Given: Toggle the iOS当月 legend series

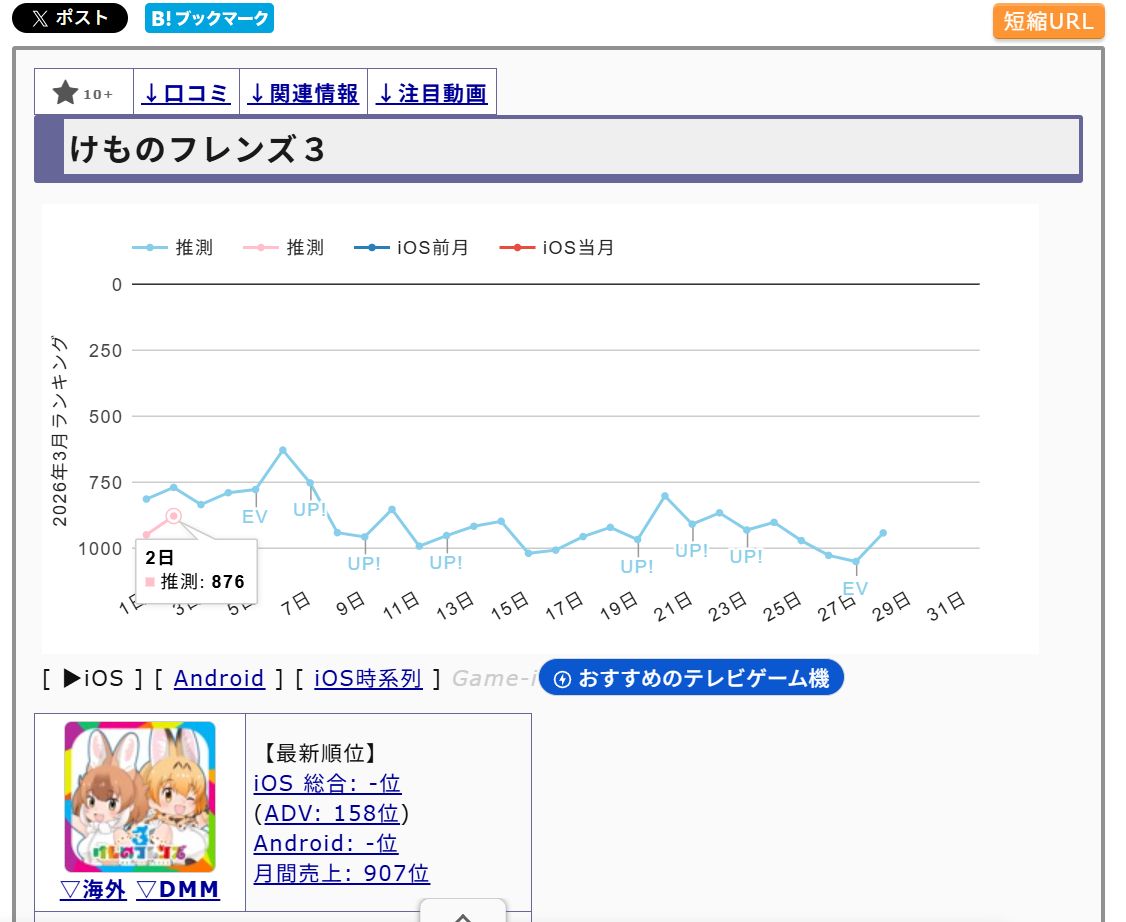Looking at the screenshot, I should (x=557, y=248).
